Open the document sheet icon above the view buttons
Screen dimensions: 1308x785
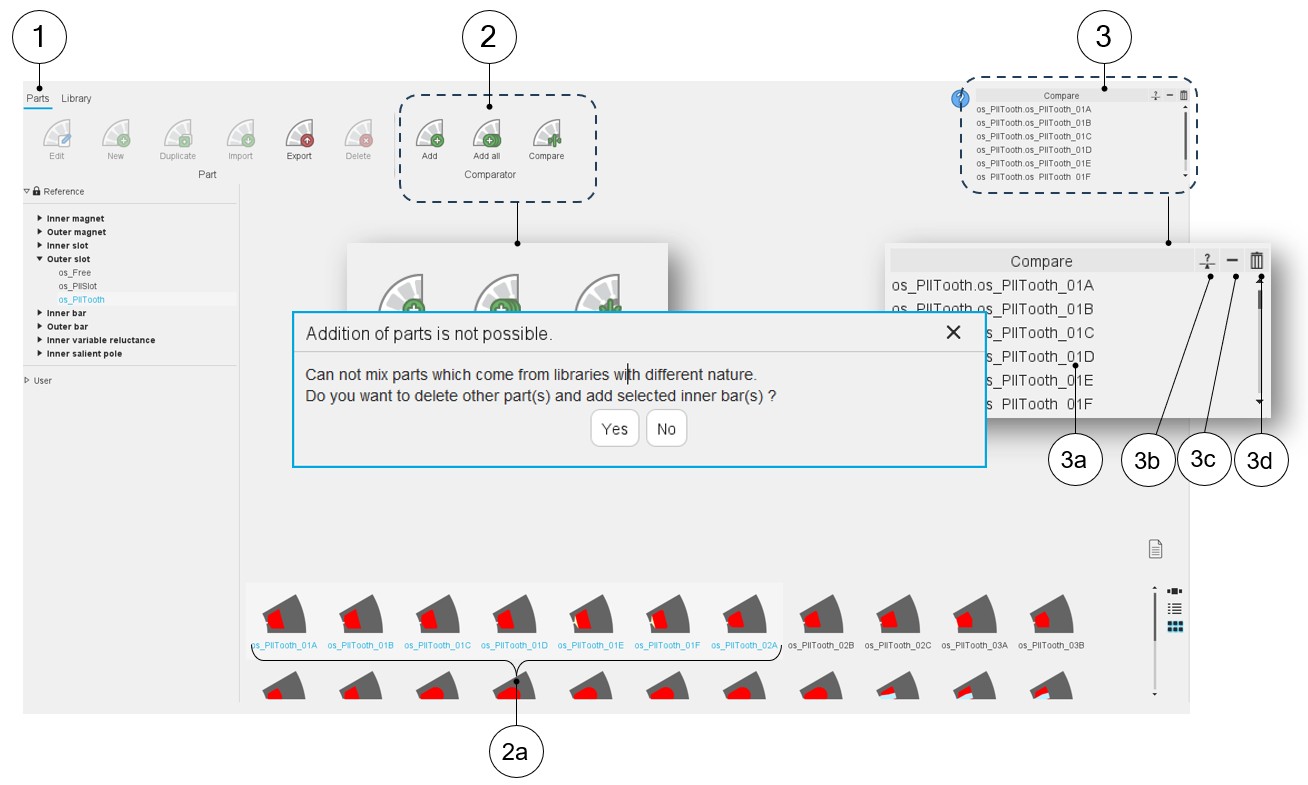(1155, 548)
